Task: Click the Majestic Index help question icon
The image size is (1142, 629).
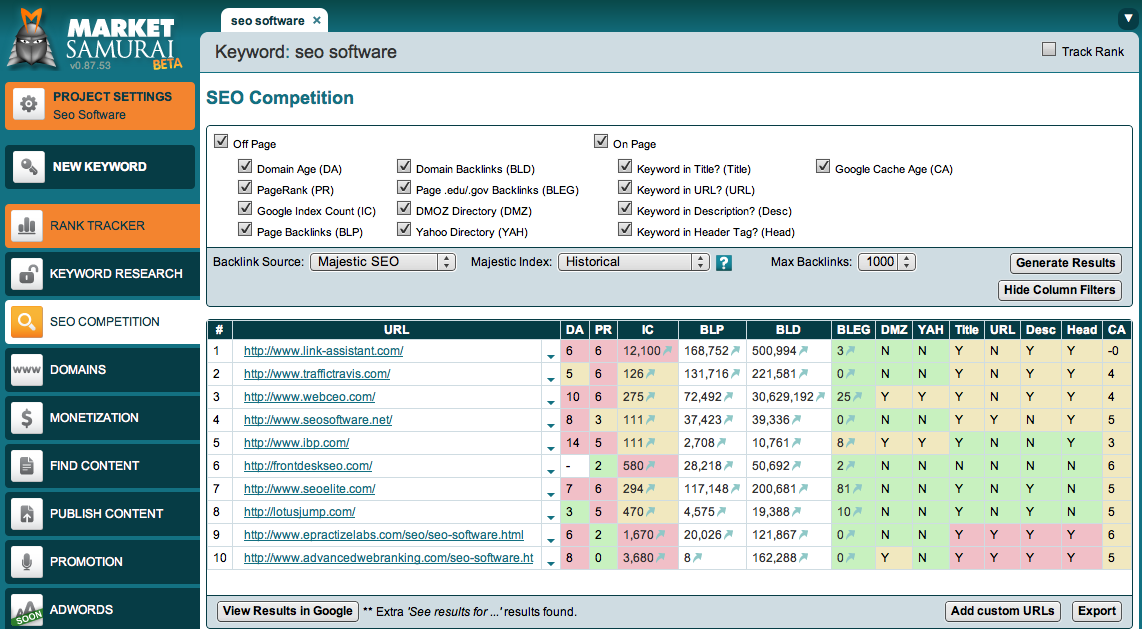Action: [x=724, y=263]
